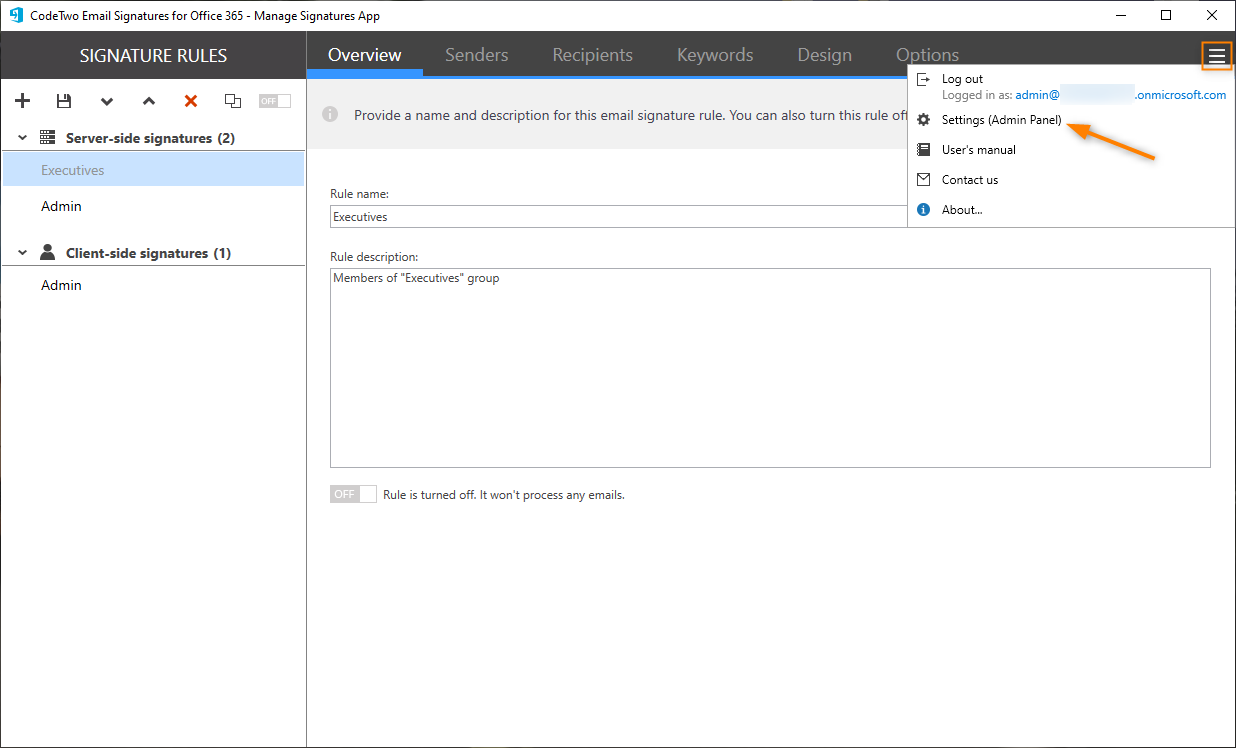Click Log out in the menu
The height and width of the screenshot is (748, 1236).
pyautogui.click(x=960, y=78)
